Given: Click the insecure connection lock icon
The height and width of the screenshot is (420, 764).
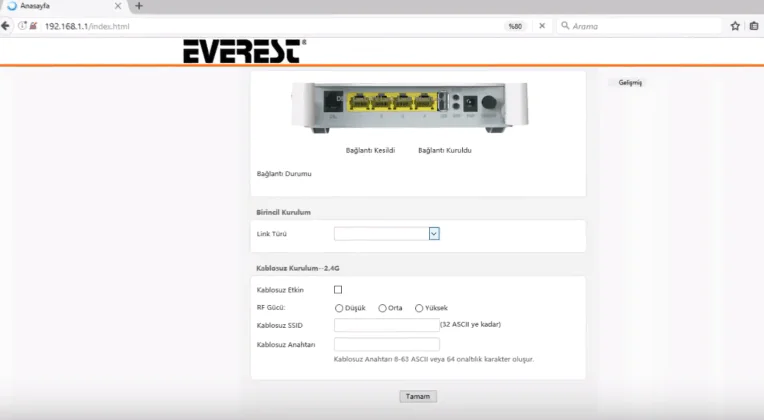Looking at the screenshot, I should click(33, 26).
